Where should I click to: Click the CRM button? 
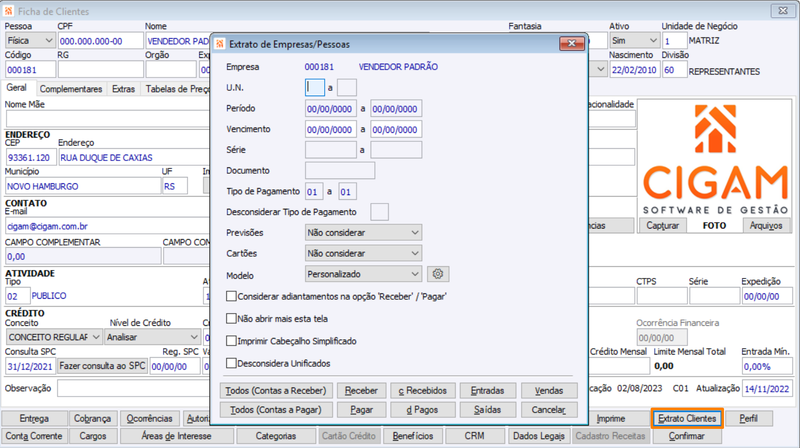point(474,436)
